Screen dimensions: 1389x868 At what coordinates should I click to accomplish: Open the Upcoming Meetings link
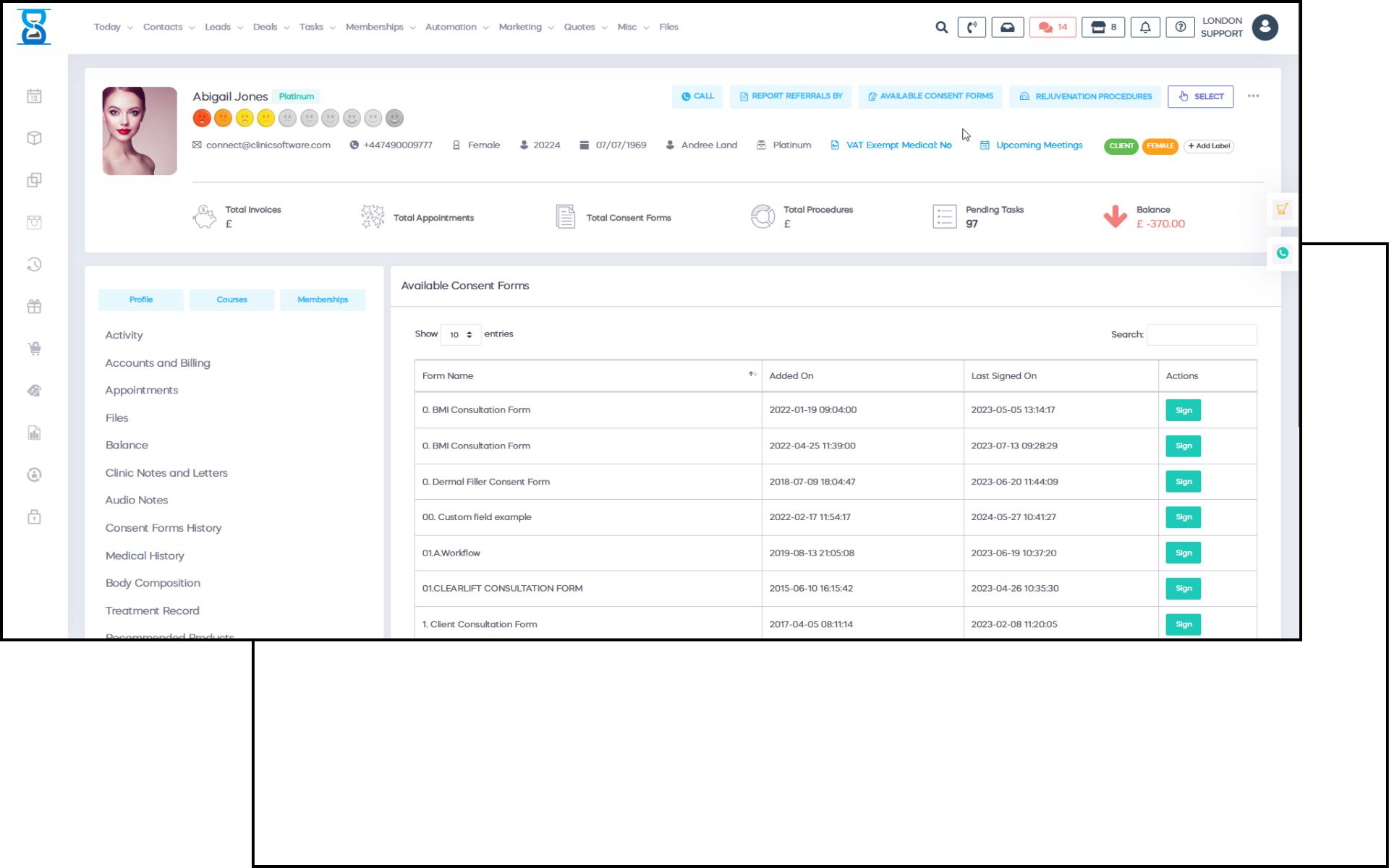click(x=1039, y=145)
